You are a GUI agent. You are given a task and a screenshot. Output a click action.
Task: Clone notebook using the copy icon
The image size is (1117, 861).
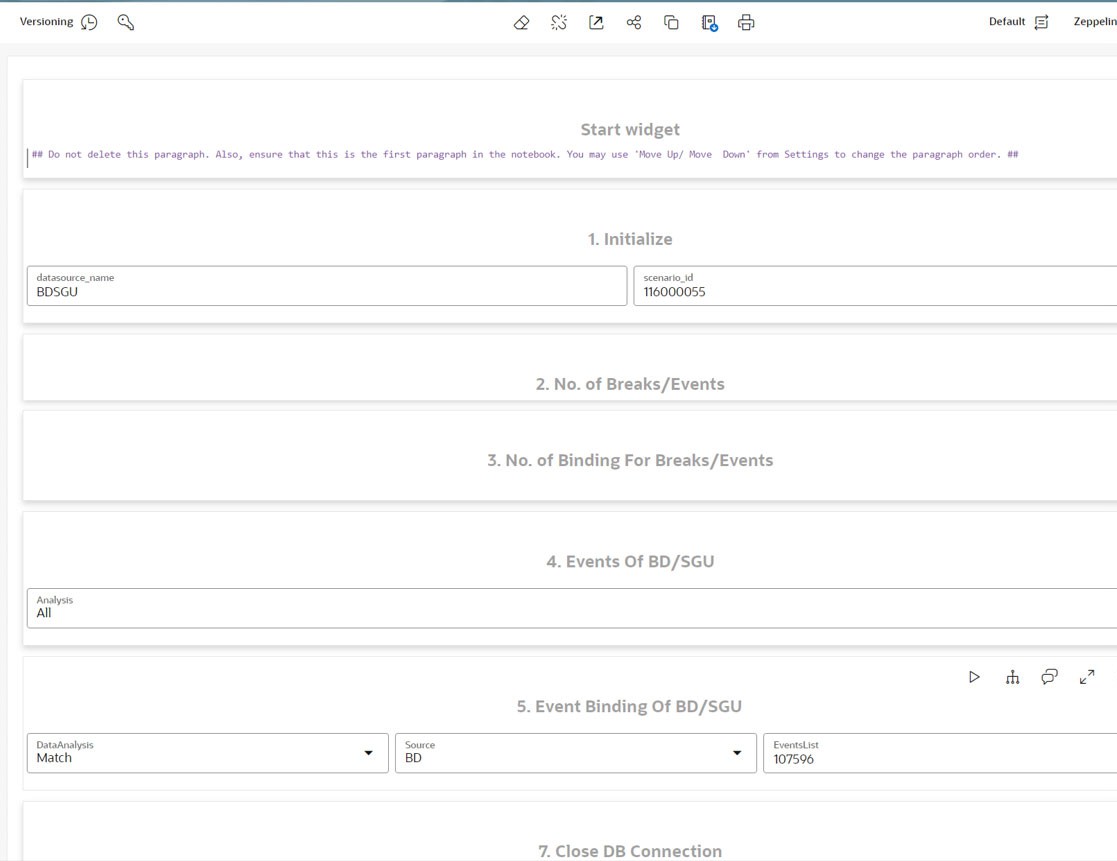(671, 23)
